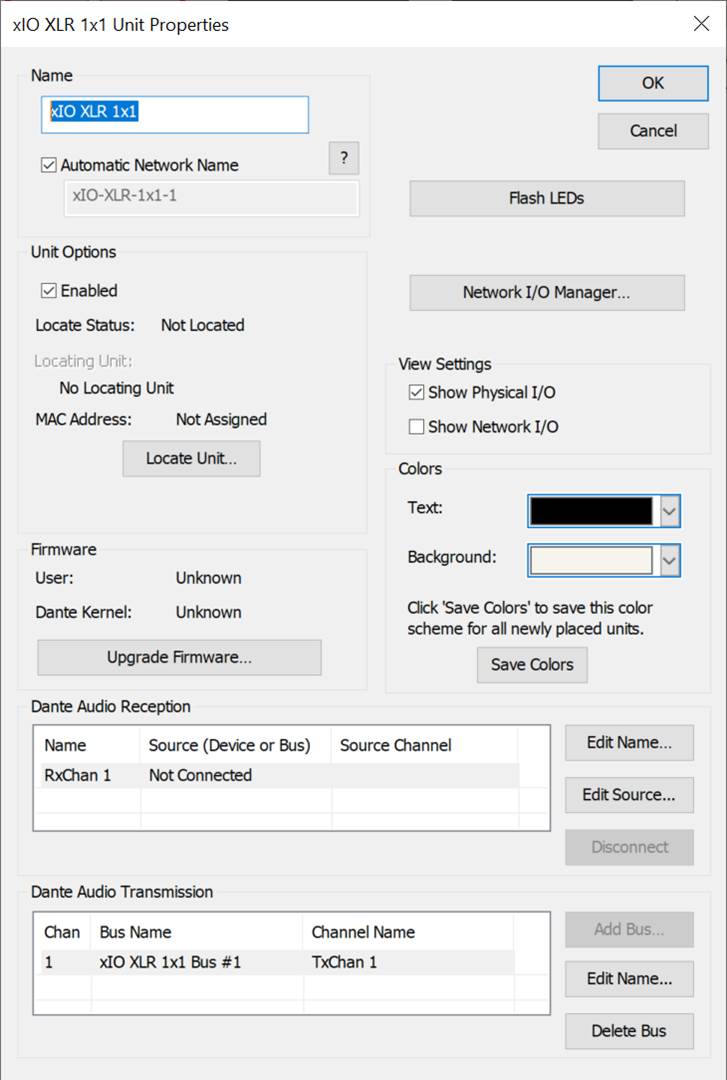Click the Not Assigned MAC address value
Screen dimensions: 727x1080
(221, 419)
